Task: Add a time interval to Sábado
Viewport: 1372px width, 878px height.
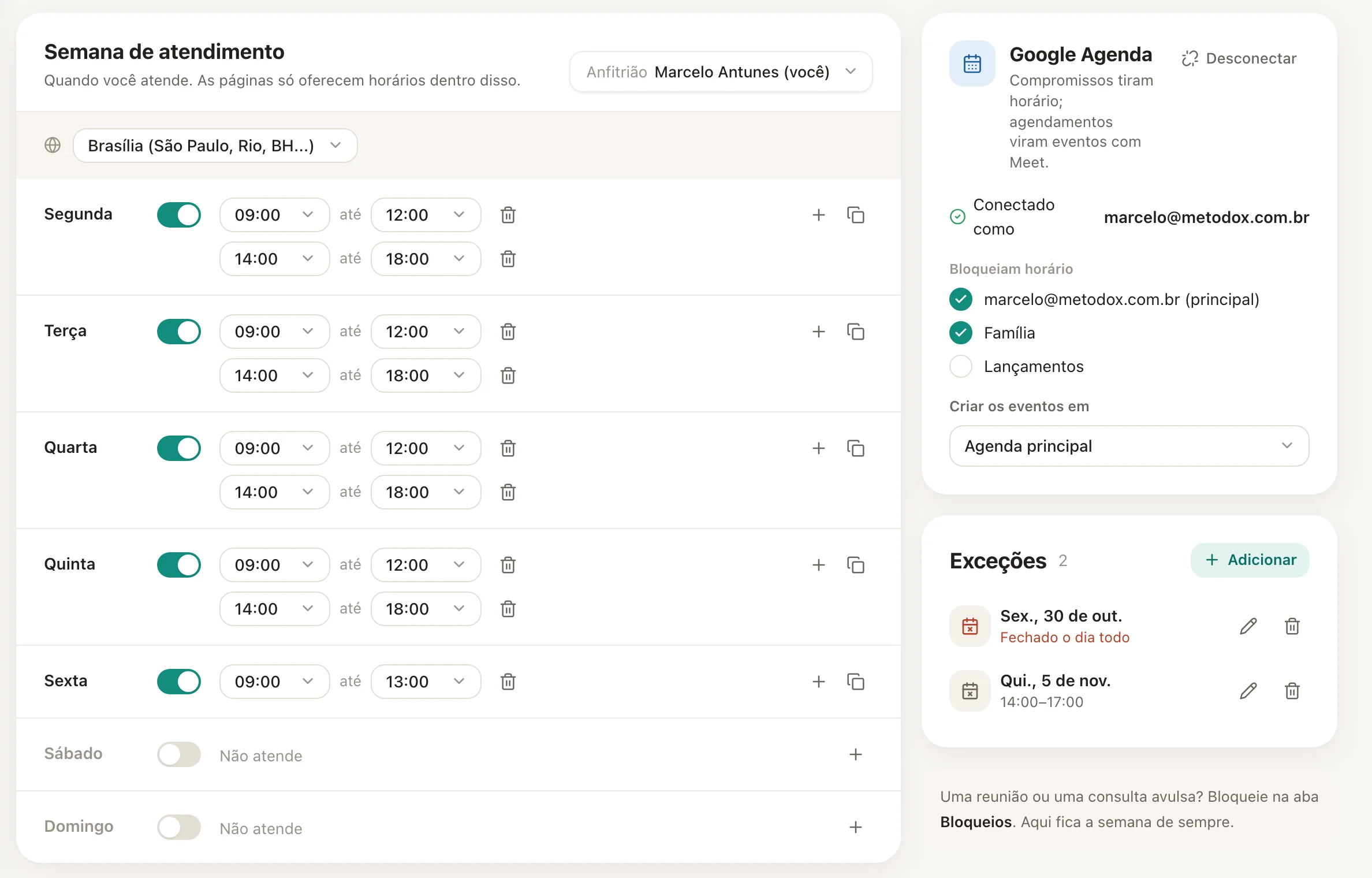Action: tap(856, 754)
